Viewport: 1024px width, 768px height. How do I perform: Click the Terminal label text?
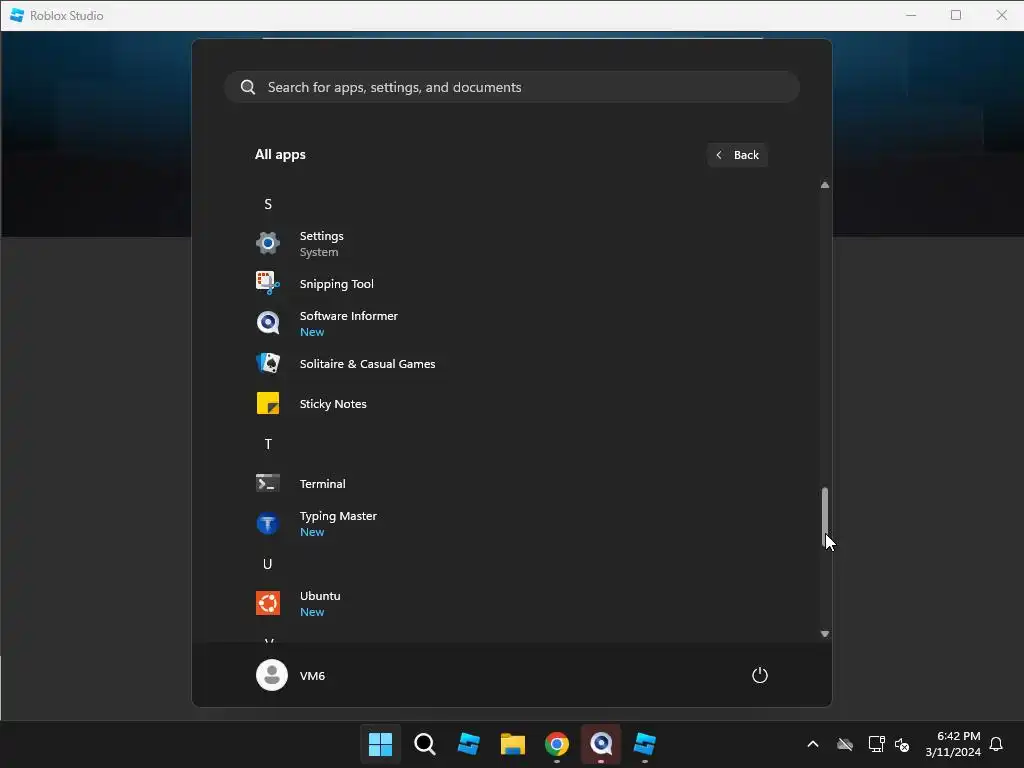coord(323,484)
